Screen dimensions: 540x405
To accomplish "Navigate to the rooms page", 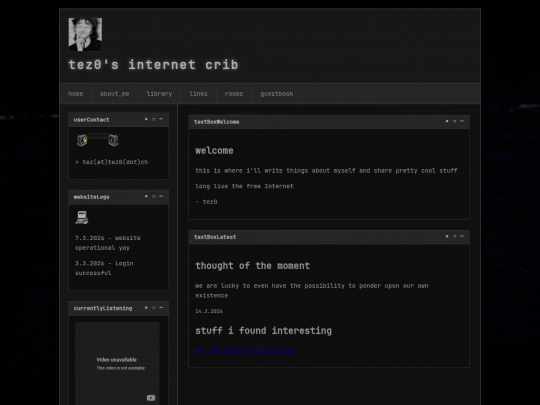I will pos(234,94).
